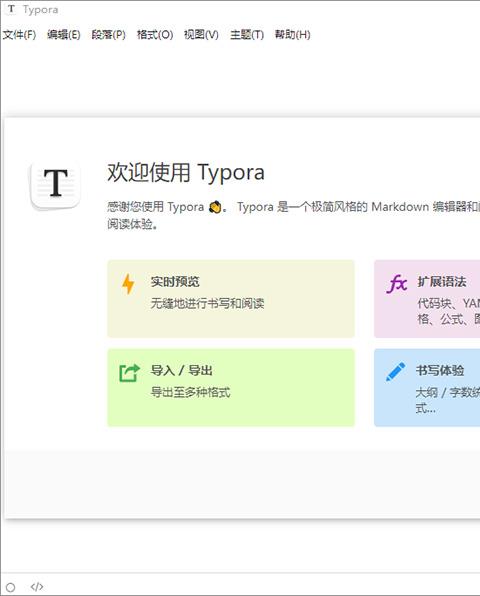This screenshot has height=596, width=480.
Task: Select the 扩展语法 feature card
Action: pyautogui.click(x=427, y=299)
